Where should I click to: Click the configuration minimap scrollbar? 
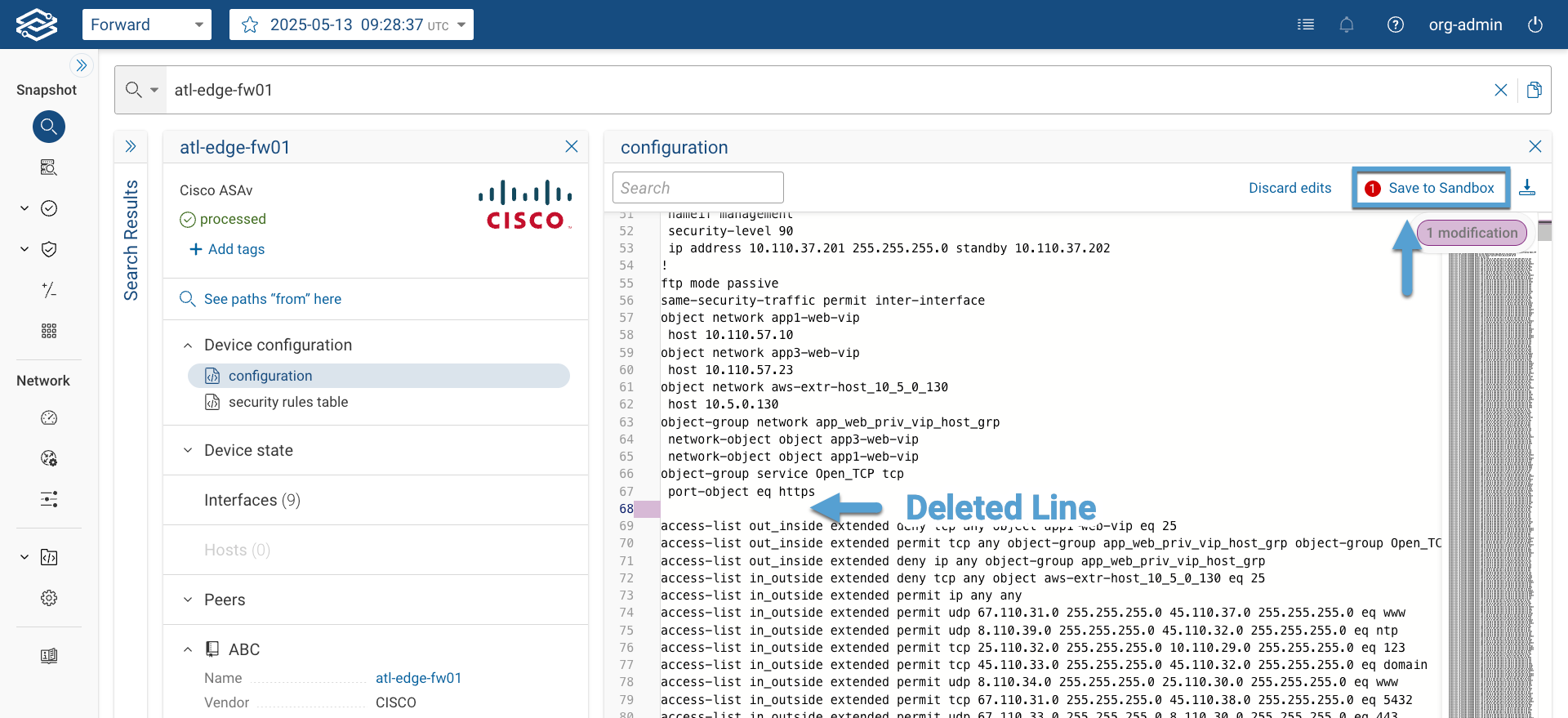(x=1491, y=474)
